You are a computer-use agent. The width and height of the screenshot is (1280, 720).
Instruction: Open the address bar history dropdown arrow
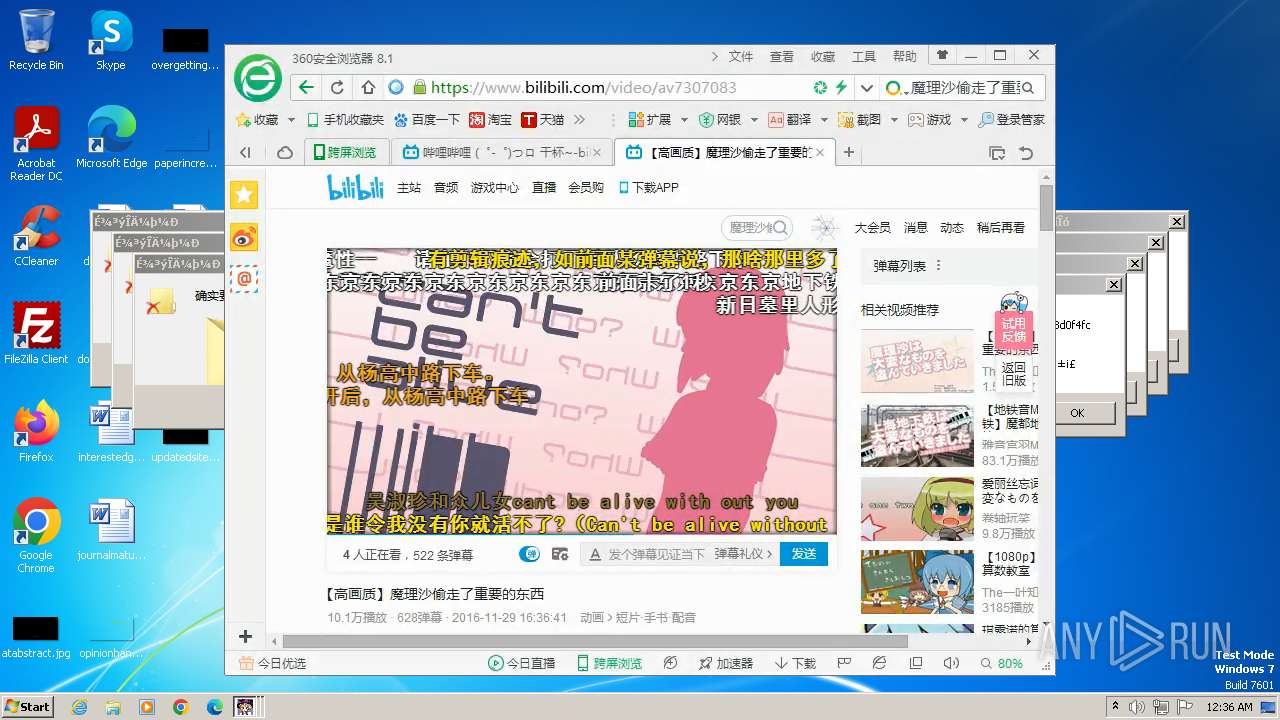pos(866,87)
